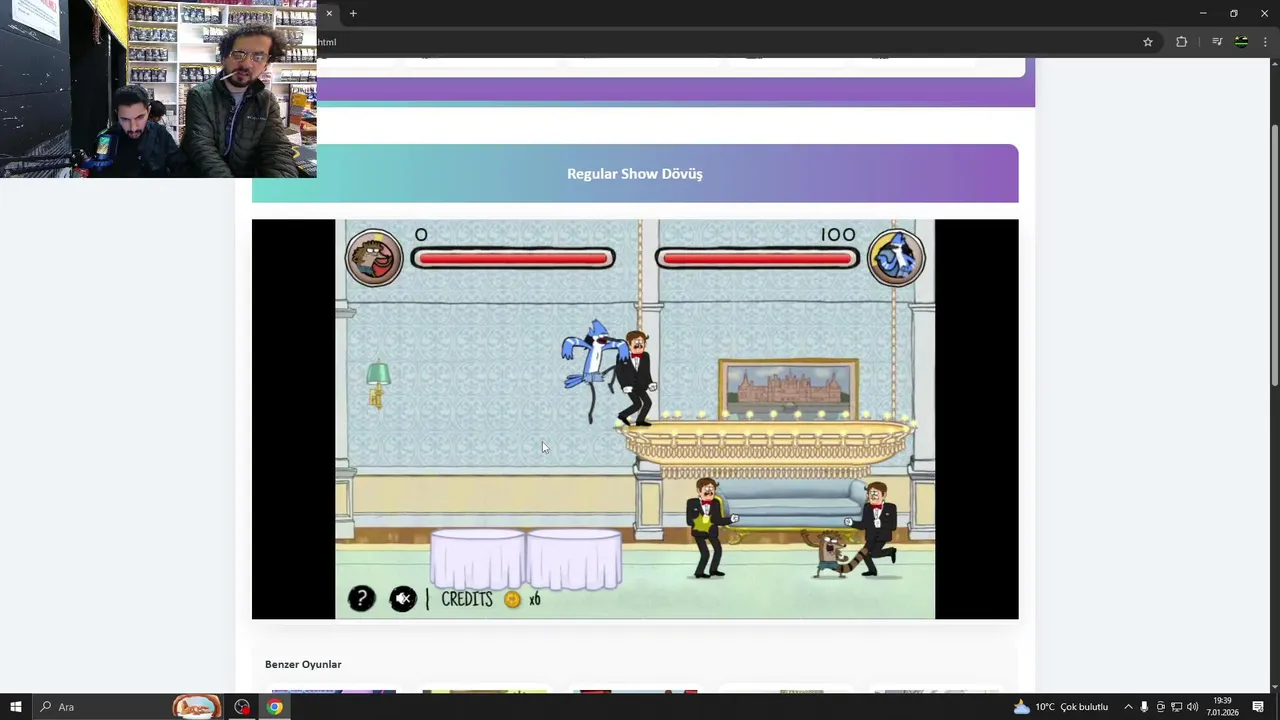The width and height of the screenshot is (1280, 720).
Task: Open the notification center icon
Action: [x=1258, y=707]
